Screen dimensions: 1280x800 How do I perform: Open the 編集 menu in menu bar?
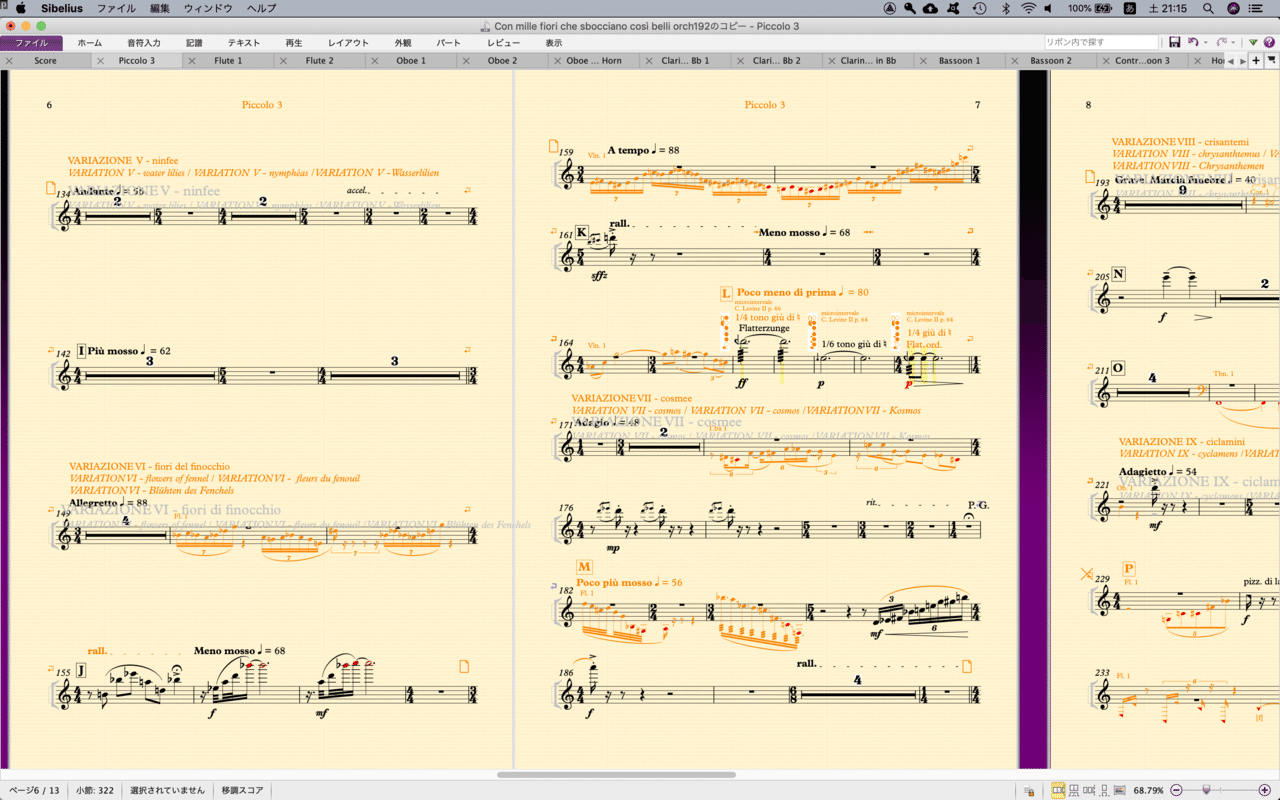pyautogui.click(x=160, y=8)
